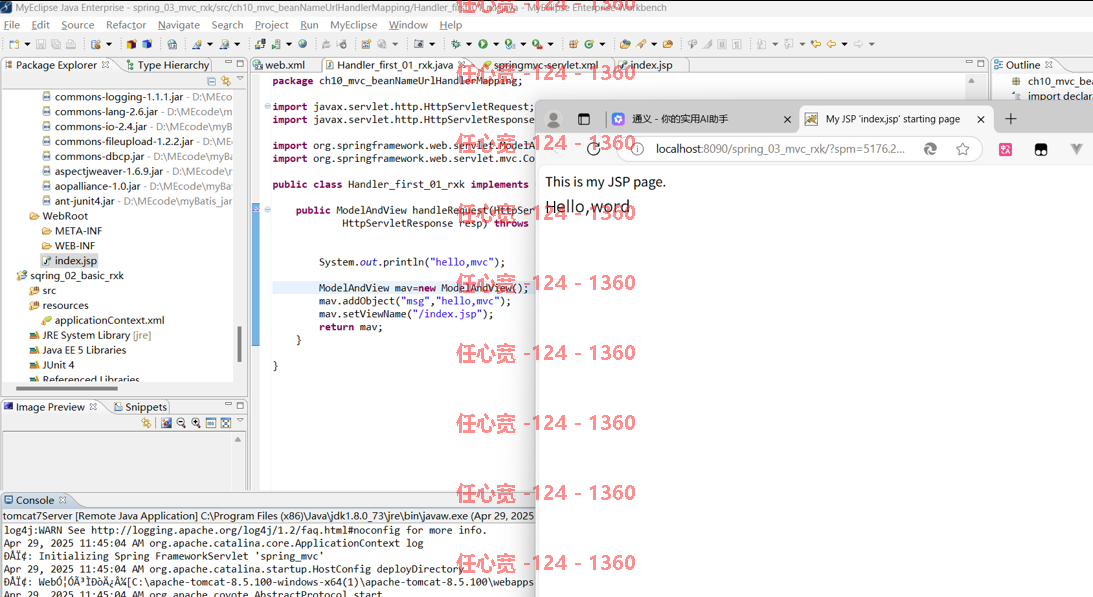Minimize the Image Preview panel
The height and width of the screenshot is (597, 1093).
(x=228, y=405)
